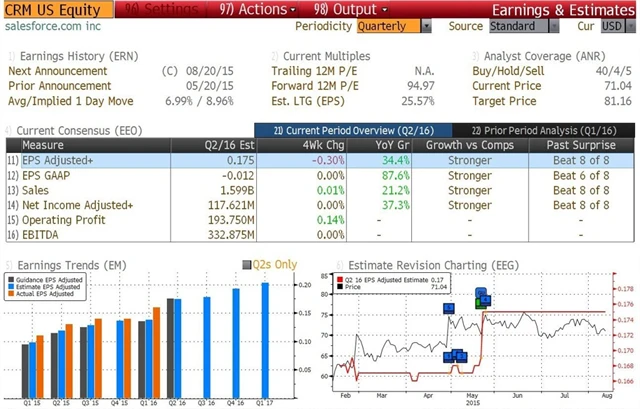Change the Source Standard selector

click(x=542, y=25)
